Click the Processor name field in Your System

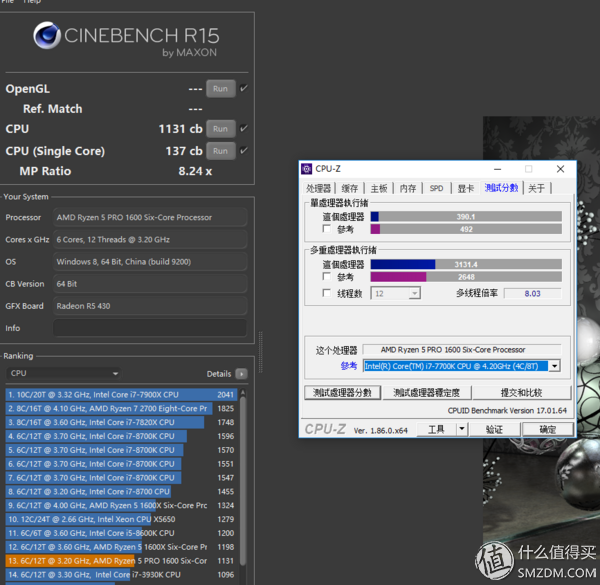tap(150, 217)
